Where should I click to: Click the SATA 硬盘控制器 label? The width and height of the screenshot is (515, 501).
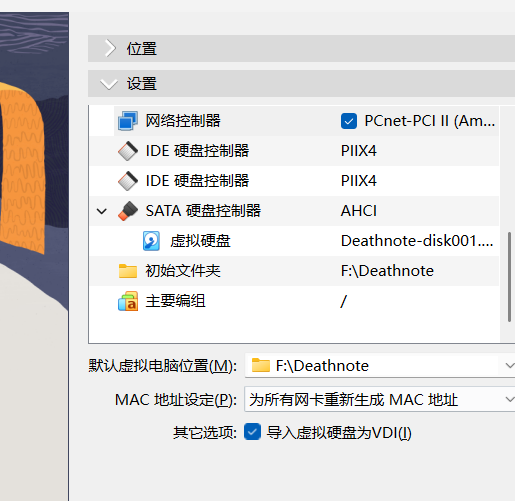(x=203, y=211)
